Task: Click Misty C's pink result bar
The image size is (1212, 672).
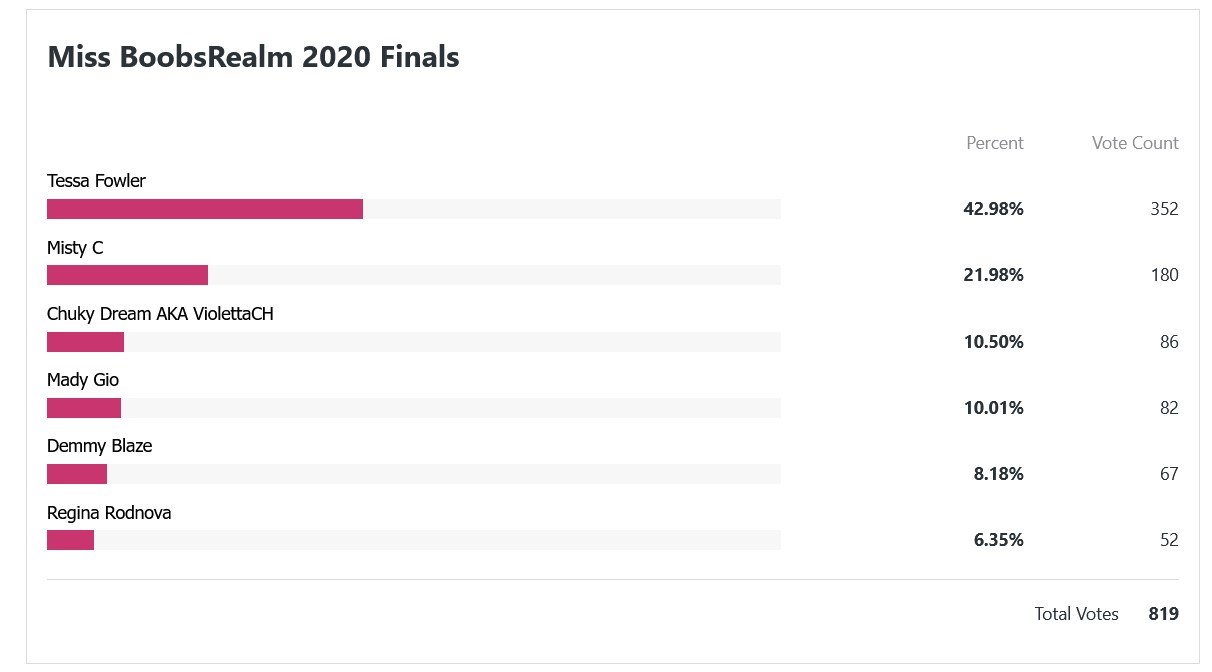Action: pyautogui.click(x=127, y=275)
